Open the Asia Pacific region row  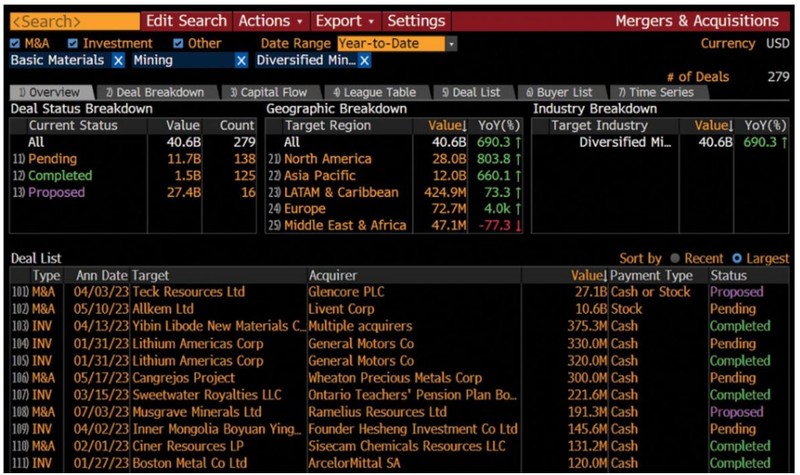point(395,176)
